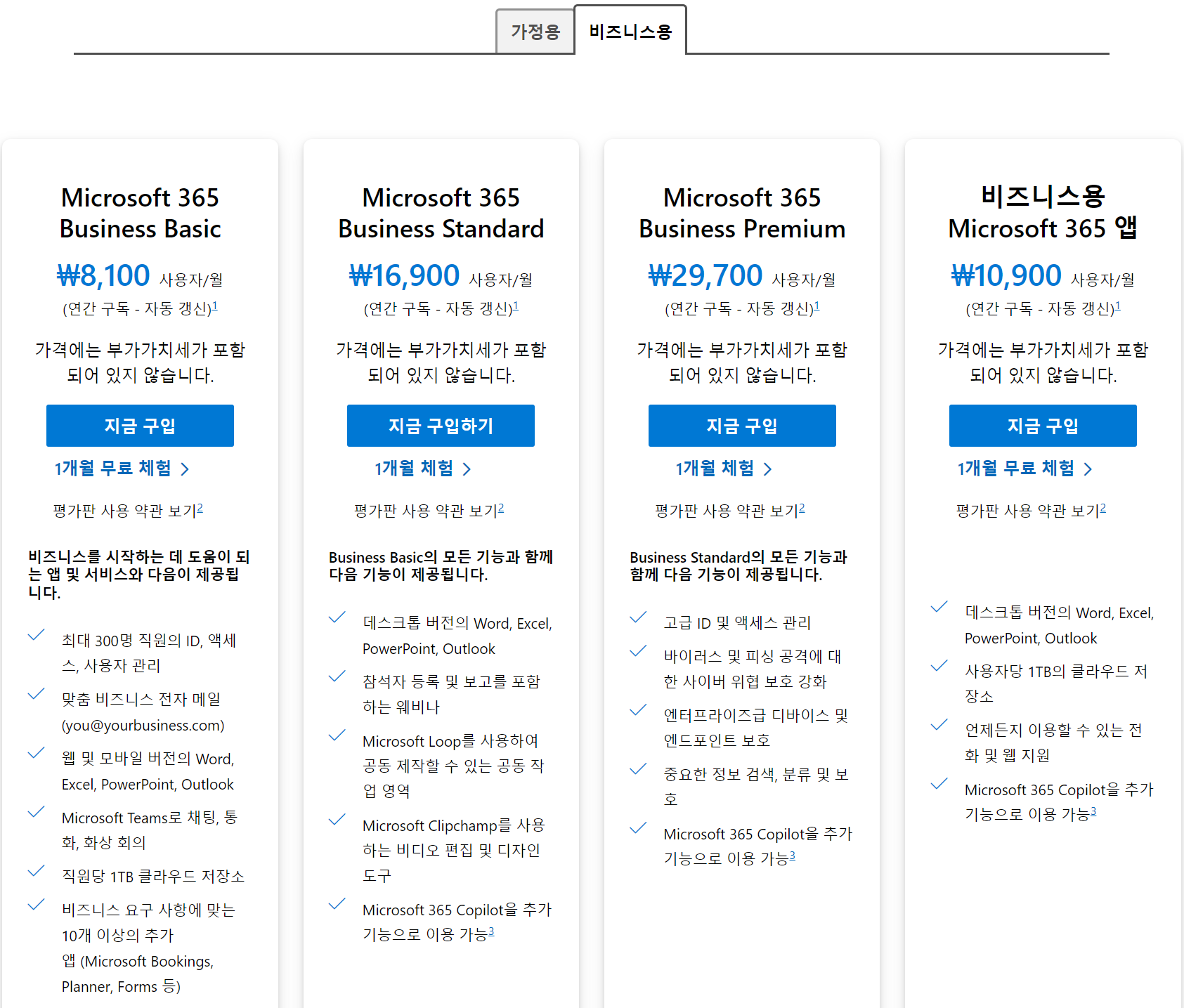1184x1008 pixels.
Task: Click checkmark beside 바이러스 및 피싱 공격
Action: tap(638, 651)
